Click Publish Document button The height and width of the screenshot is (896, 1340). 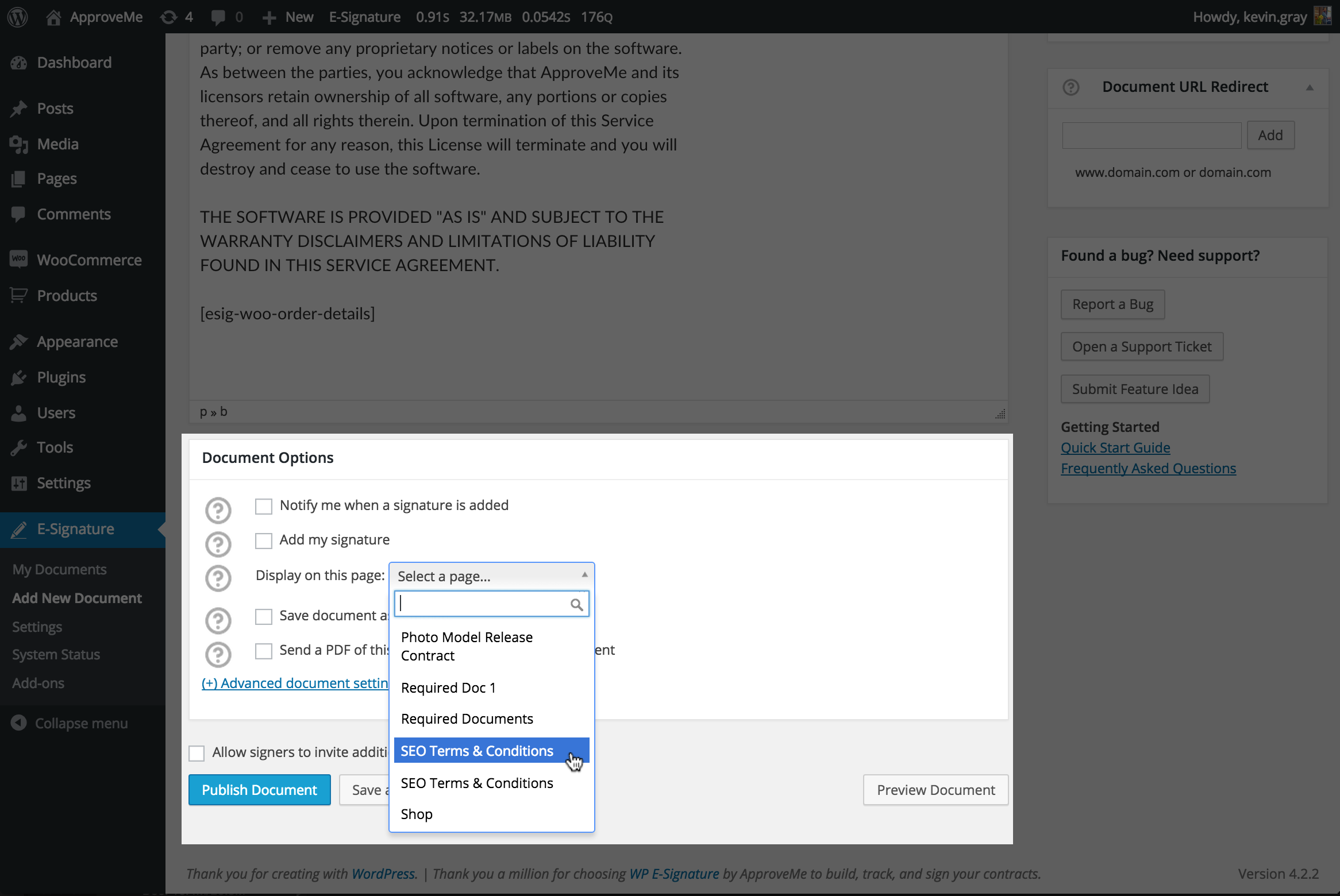258,790
